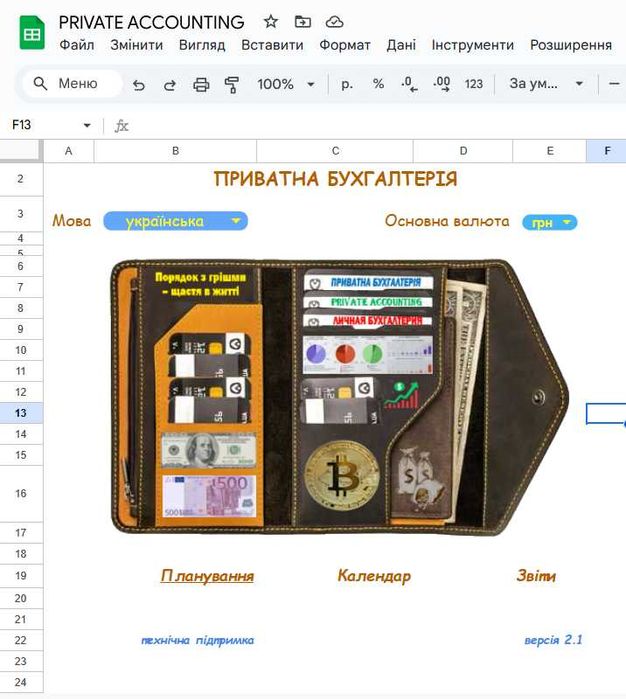Select column D header
626x699 pixels.
pos(463,151)
